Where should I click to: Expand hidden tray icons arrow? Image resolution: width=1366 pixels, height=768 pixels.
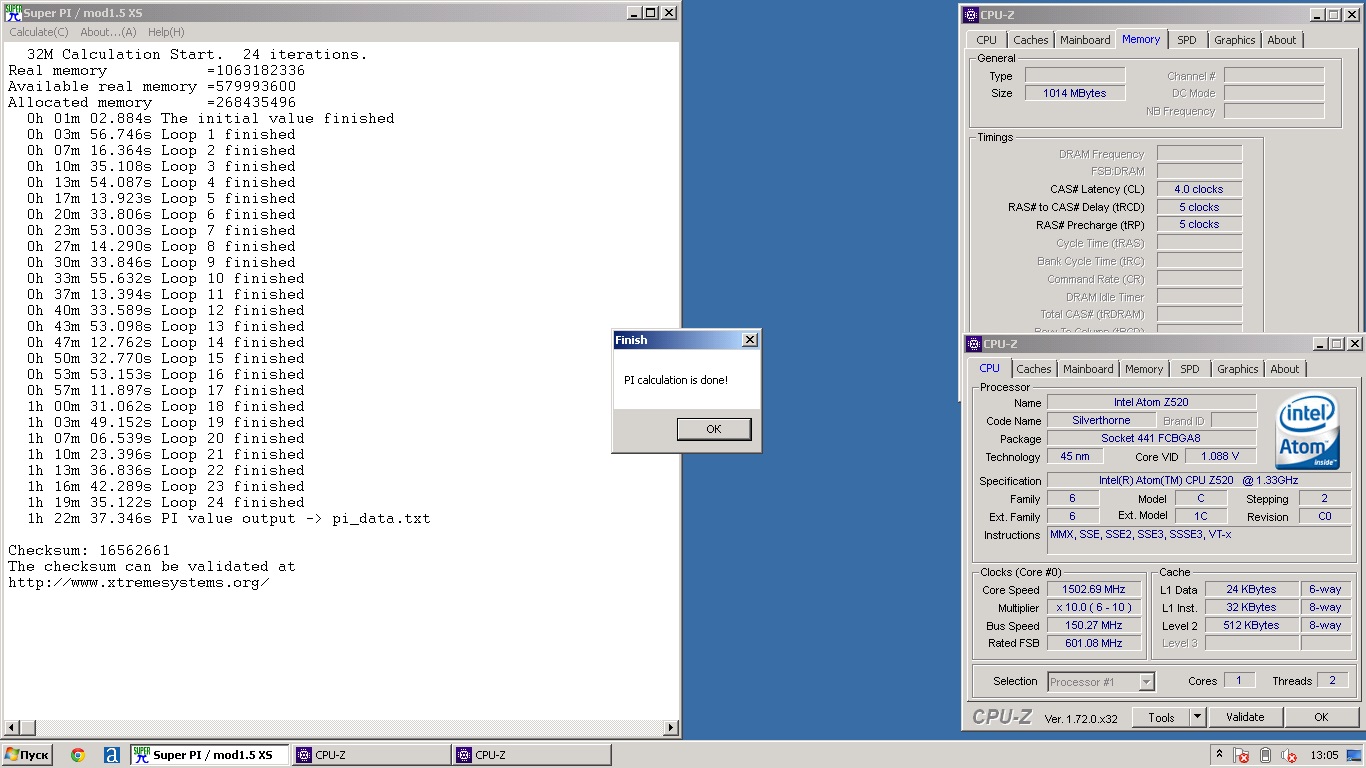coord(1219,755)
